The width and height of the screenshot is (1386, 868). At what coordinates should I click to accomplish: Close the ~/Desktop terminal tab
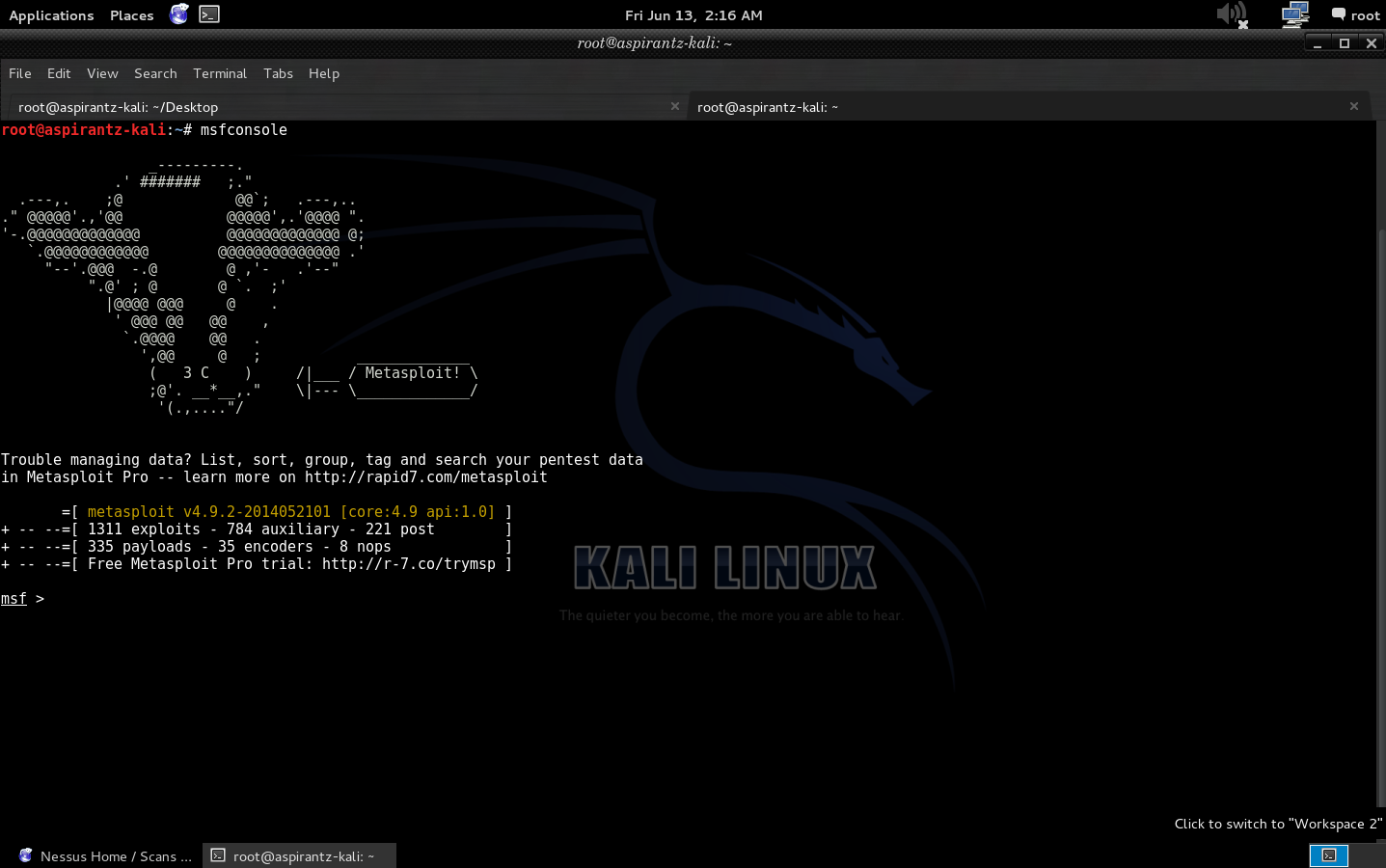[675, 106]
